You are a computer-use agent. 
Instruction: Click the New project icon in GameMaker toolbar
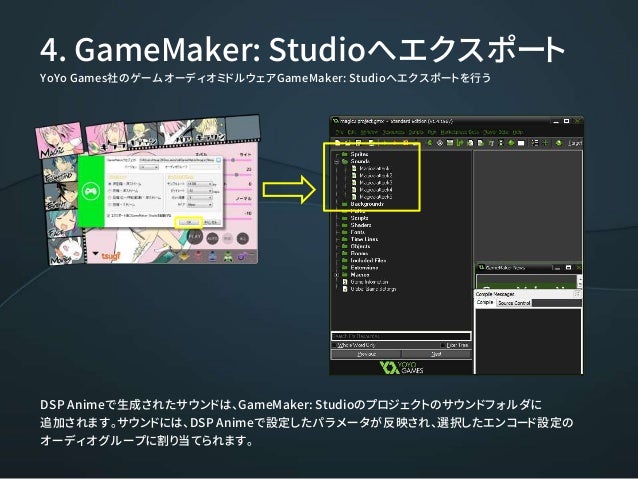tap(337, 143)
